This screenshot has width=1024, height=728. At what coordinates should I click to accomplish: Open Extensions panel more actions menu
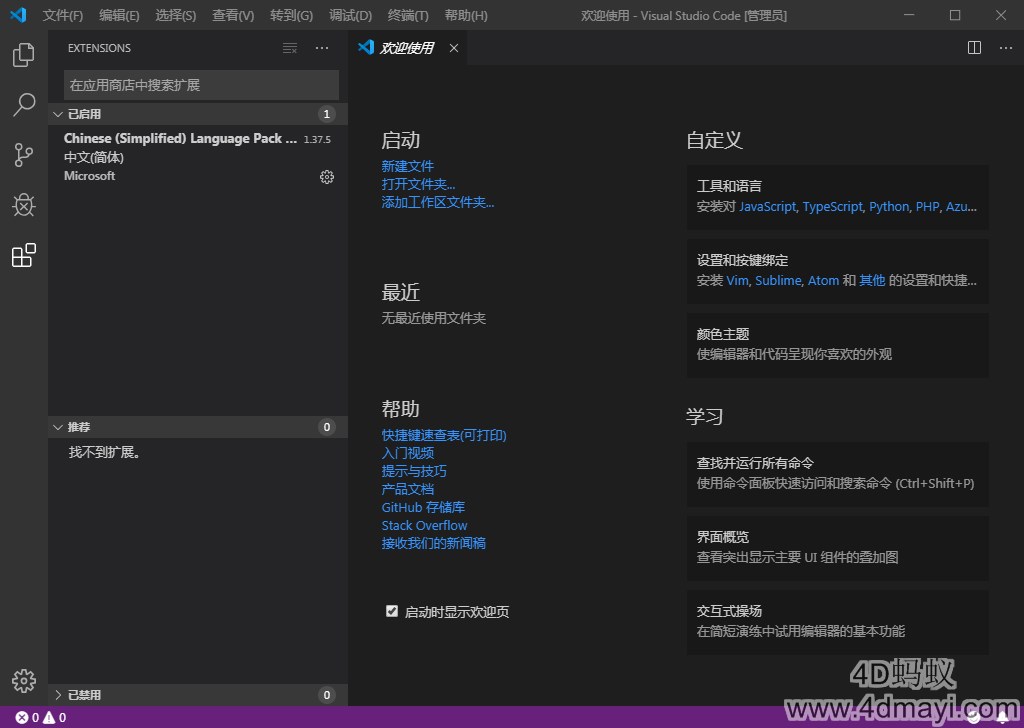point(322,48)
